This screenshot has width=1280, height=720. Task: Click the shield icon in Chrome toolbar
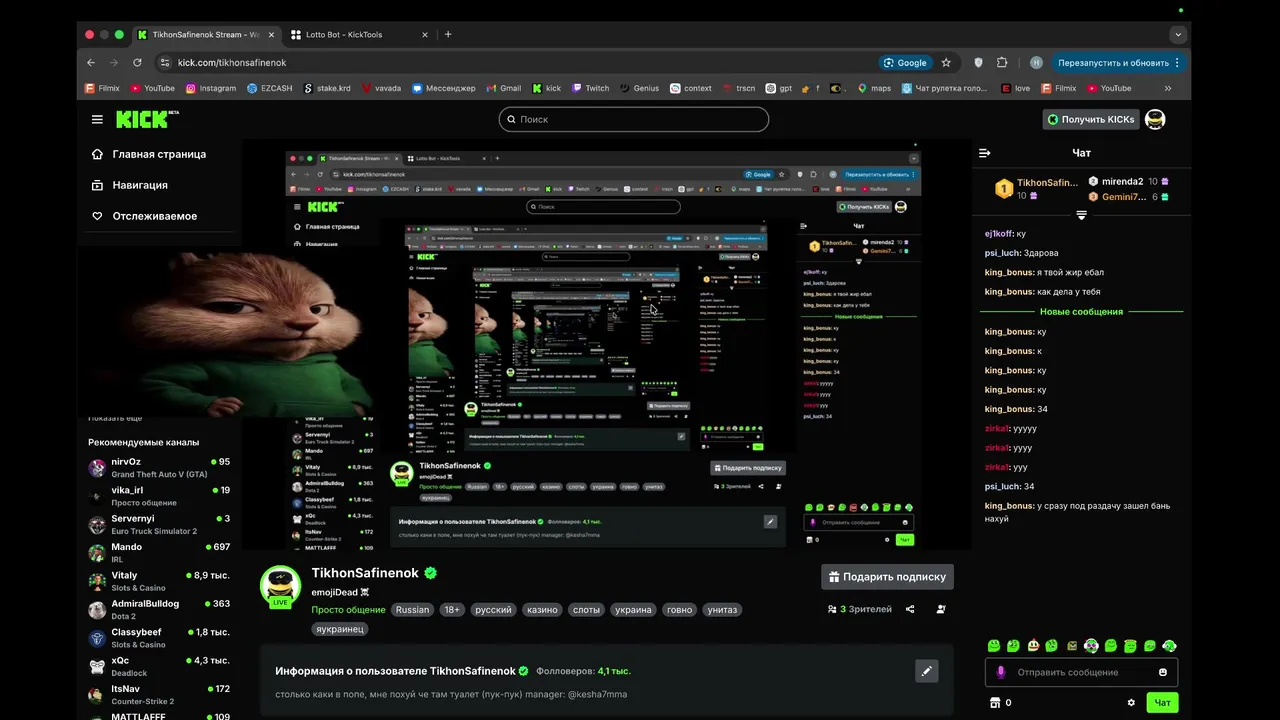(978, 62)
